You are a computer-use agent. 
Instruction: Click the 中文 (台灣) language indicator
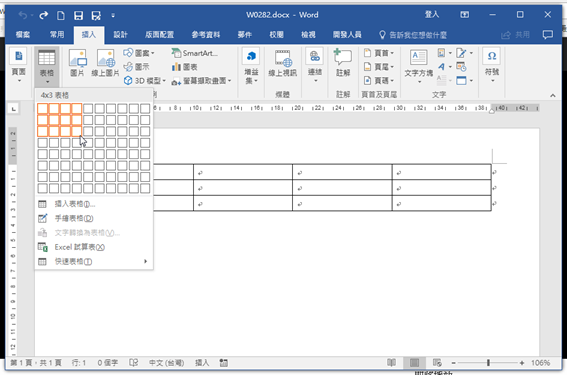point(167,363)
